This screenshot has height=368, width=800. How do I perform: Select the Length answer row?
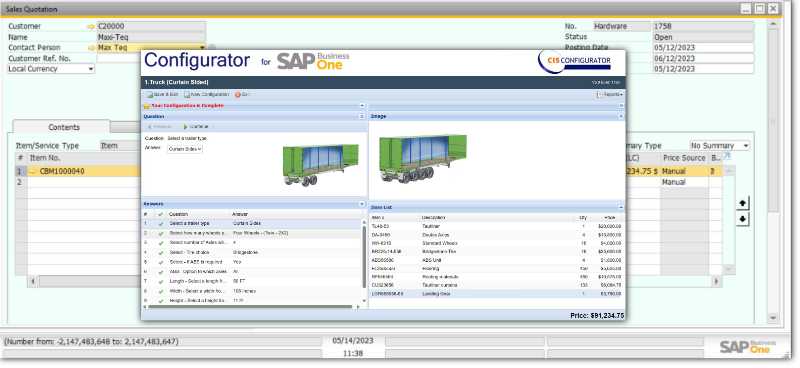[x=253, y=281]
